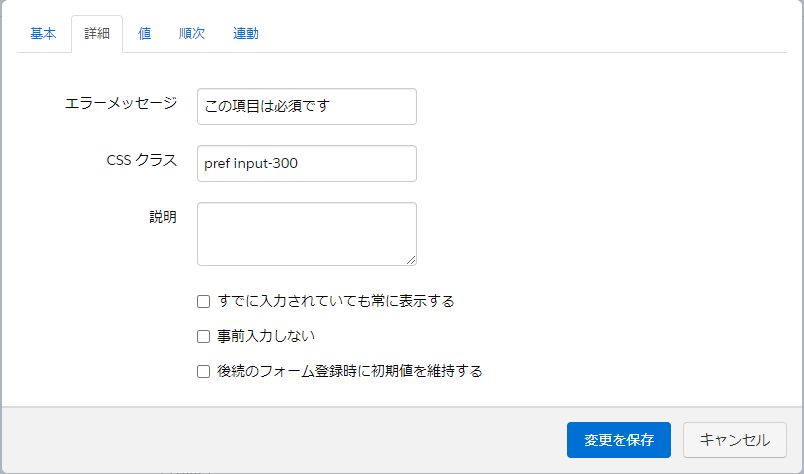The width and height of the screenshot is (804, 474).
Task: Enable the 事前入力しない checkbox
Action: click(x=204, y=336)
